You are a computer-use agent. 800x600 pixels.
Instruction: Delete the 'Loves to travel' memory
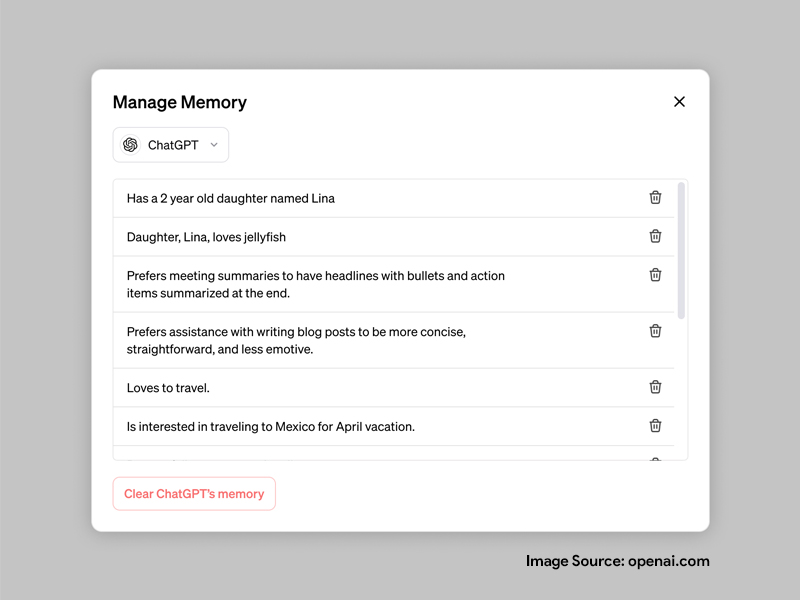(x=655, y=387)
